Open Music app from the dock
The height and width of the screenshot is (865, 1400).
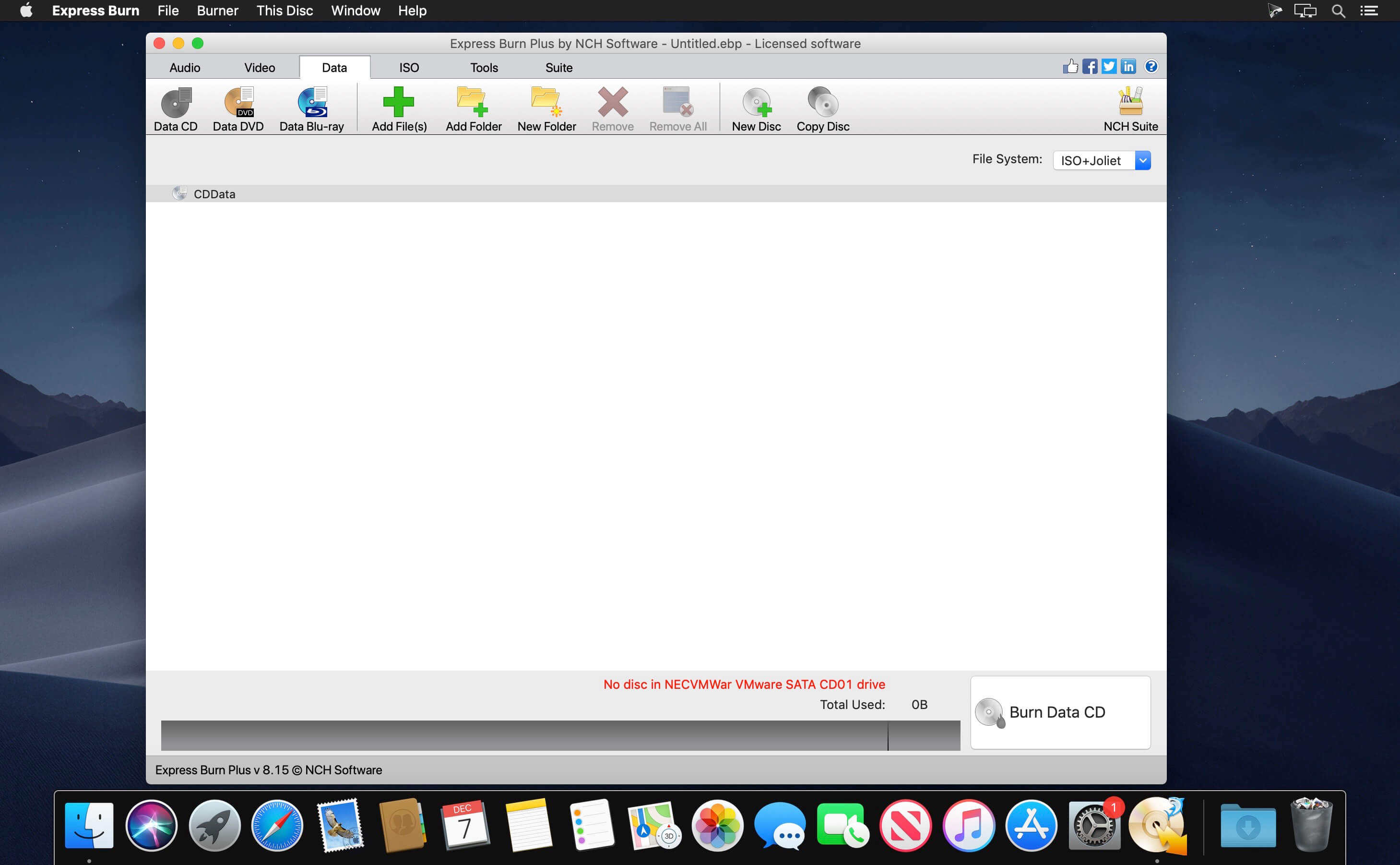pos(968,825)
